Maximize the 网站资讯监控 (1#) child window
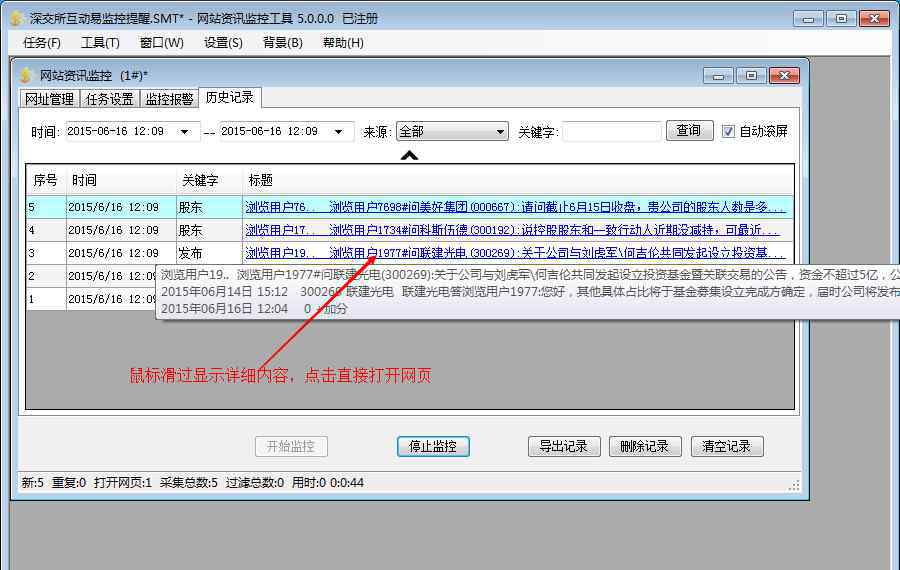 [751, 76]
